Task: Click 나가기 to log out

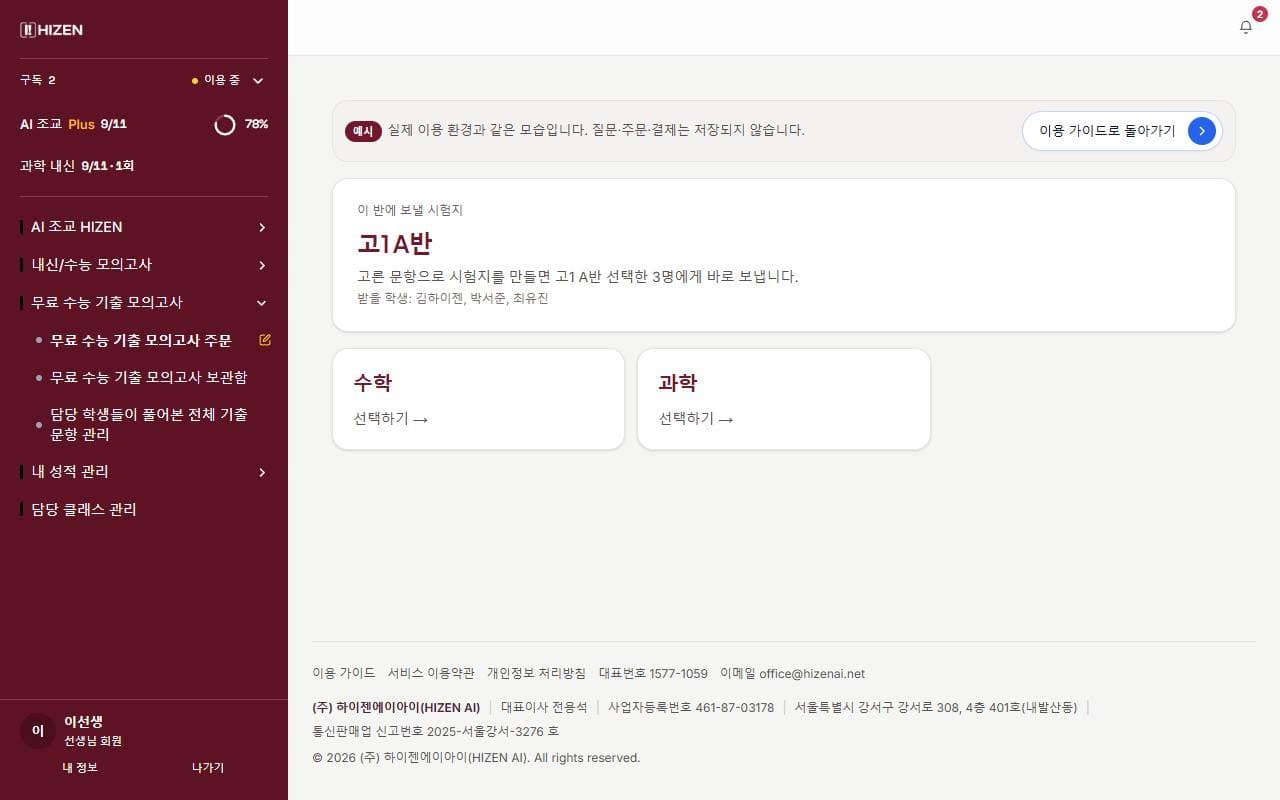Action: [x=208, y=767]
